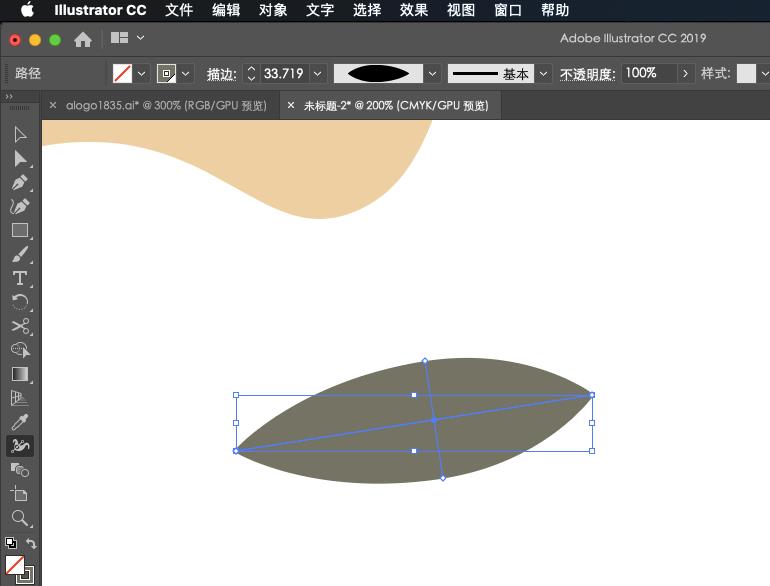Select the Artboard tool

coord(20,494)
